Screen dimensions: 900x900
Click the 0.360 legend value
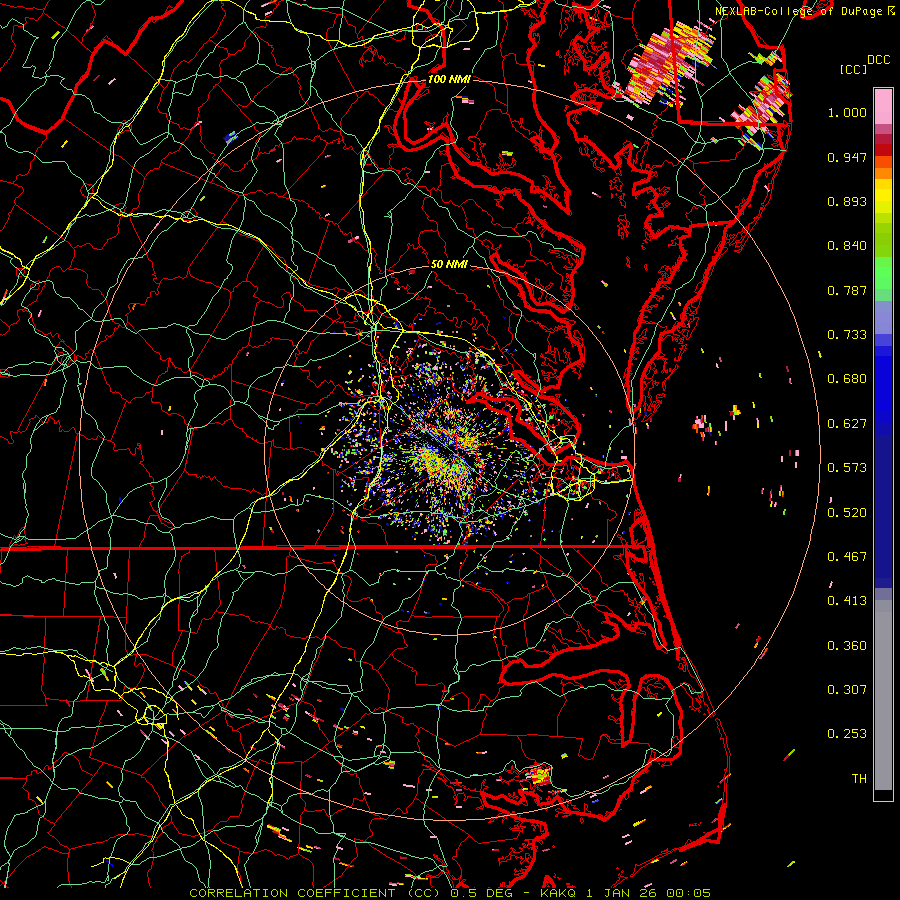pyautogui.click(x=847, y=646)
